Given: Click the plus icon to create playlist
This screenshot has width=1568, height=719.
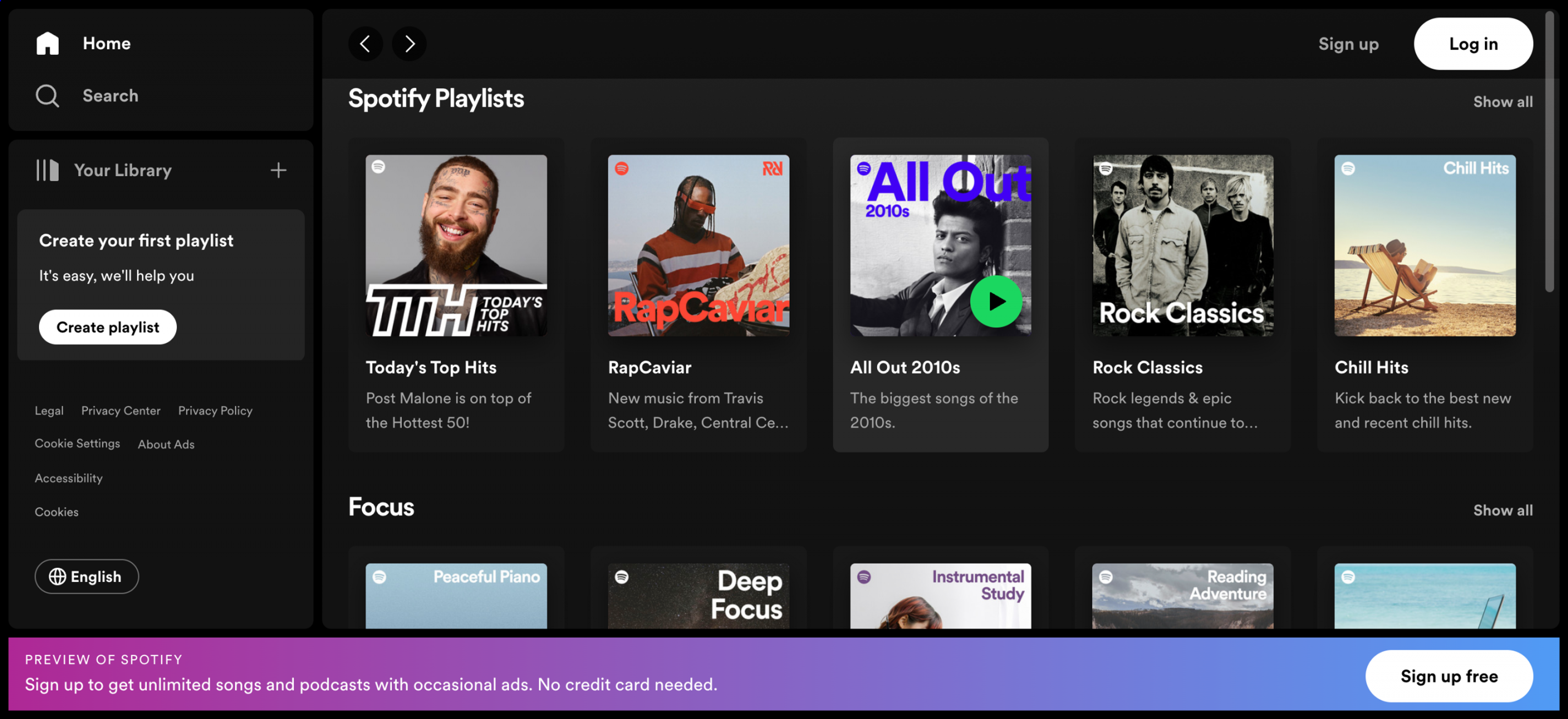Looking at the screenshot, I should (x=278, y=170).
